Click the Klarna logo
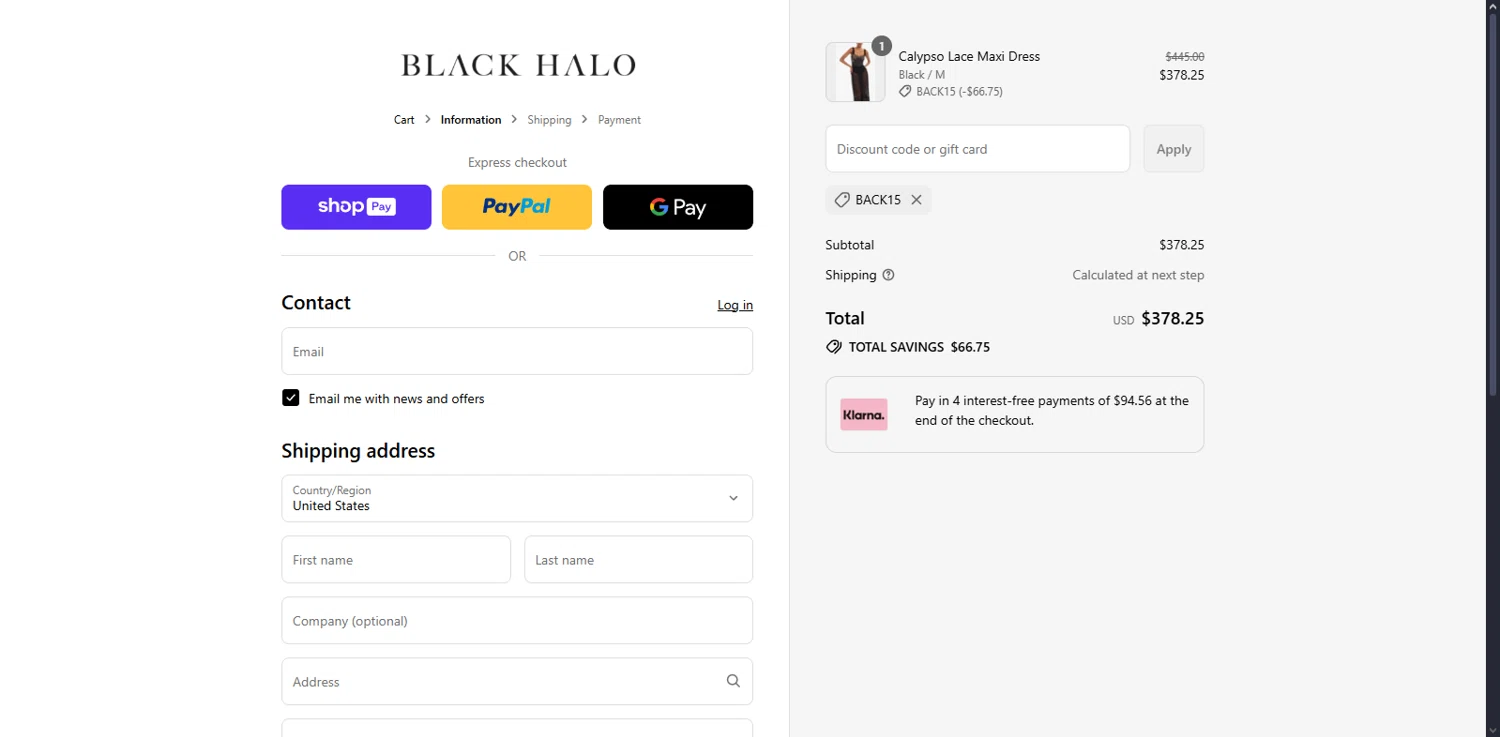The width and height of the screenshot is (1500, 737). tap(864, 414)
